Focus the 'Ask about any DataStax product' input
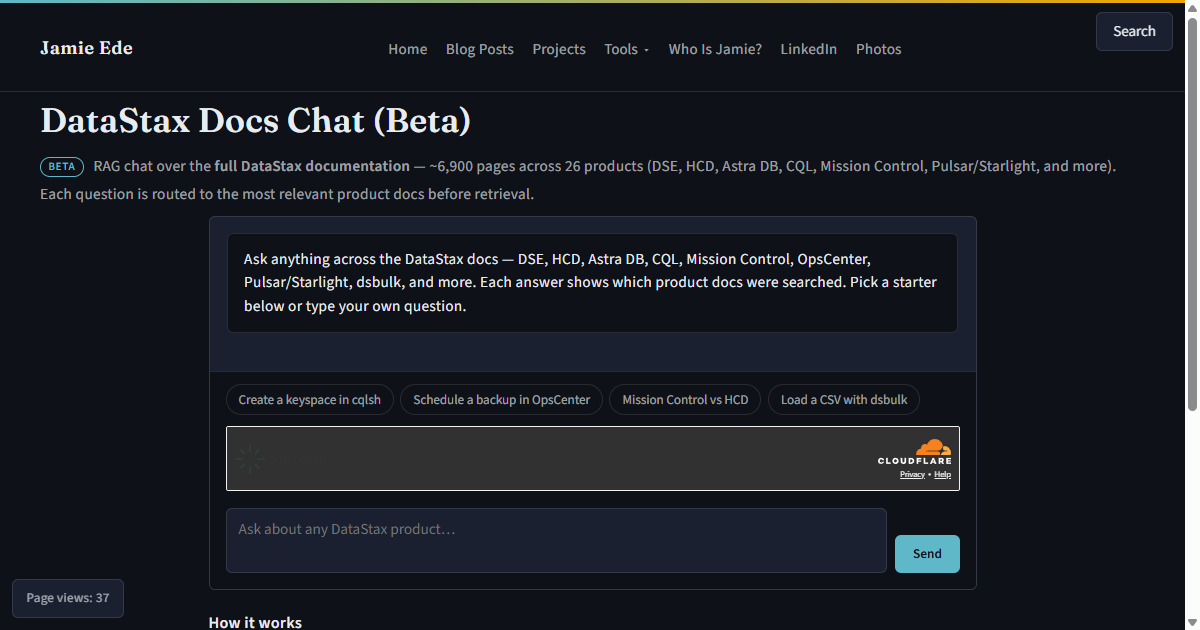The image size is (1200, 630). click(x=556, y=540)
